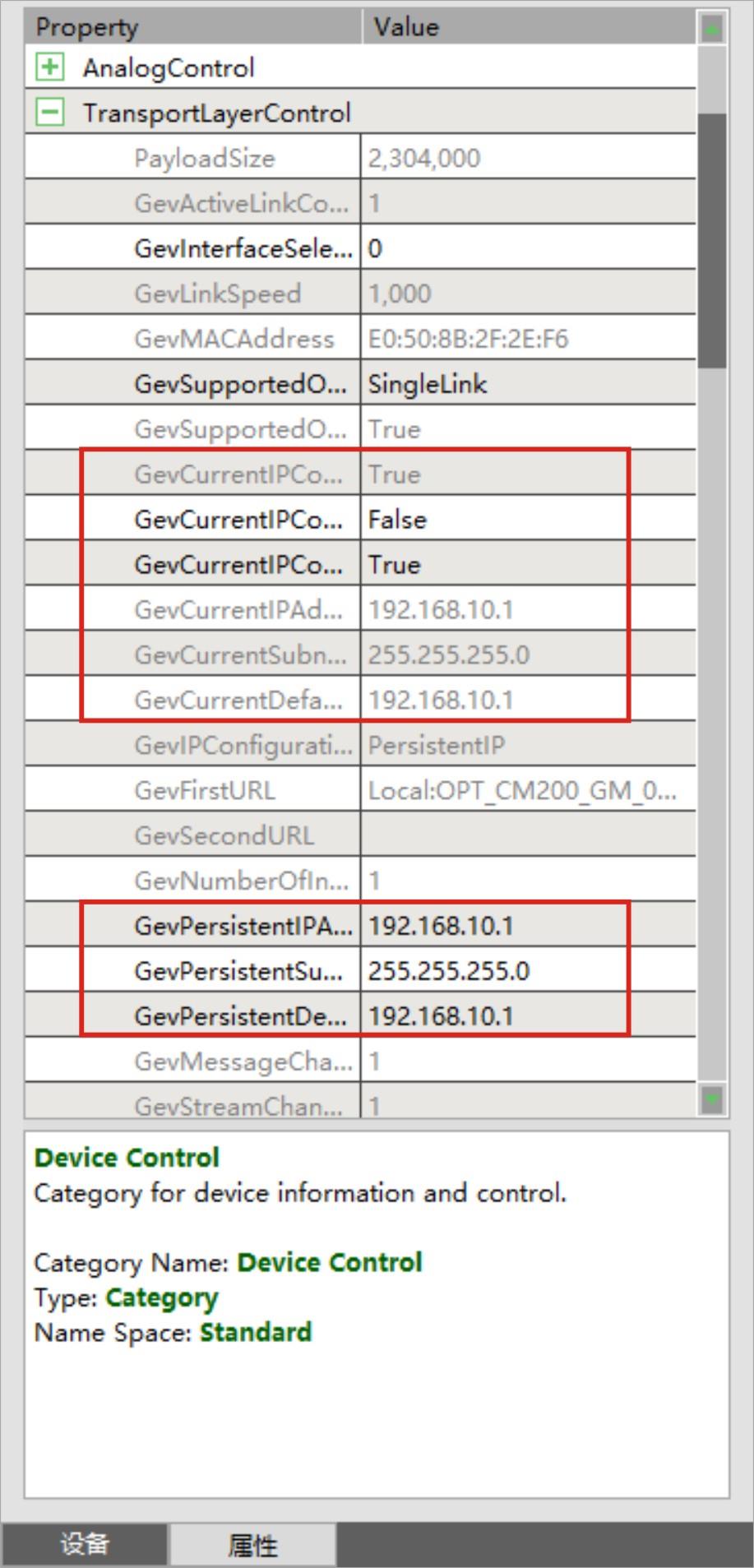Edit the GevPersistentDe... gateway value
This screenshot has height=1568, width=754.
tap(526, 1016)
